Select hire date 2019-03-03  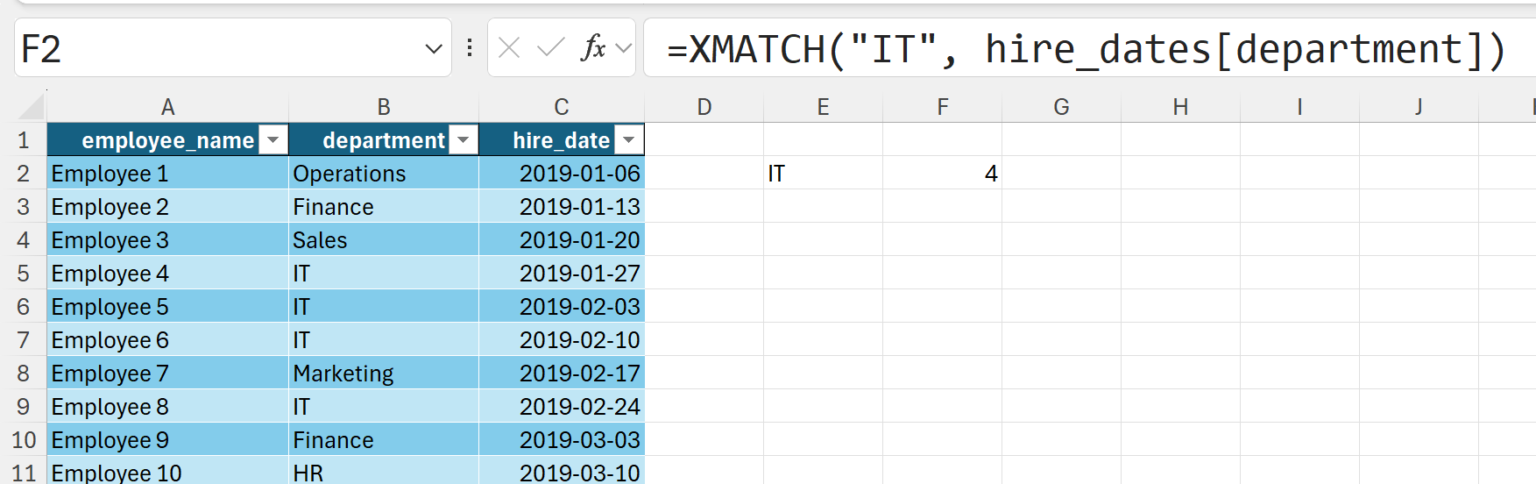(562, 440)
